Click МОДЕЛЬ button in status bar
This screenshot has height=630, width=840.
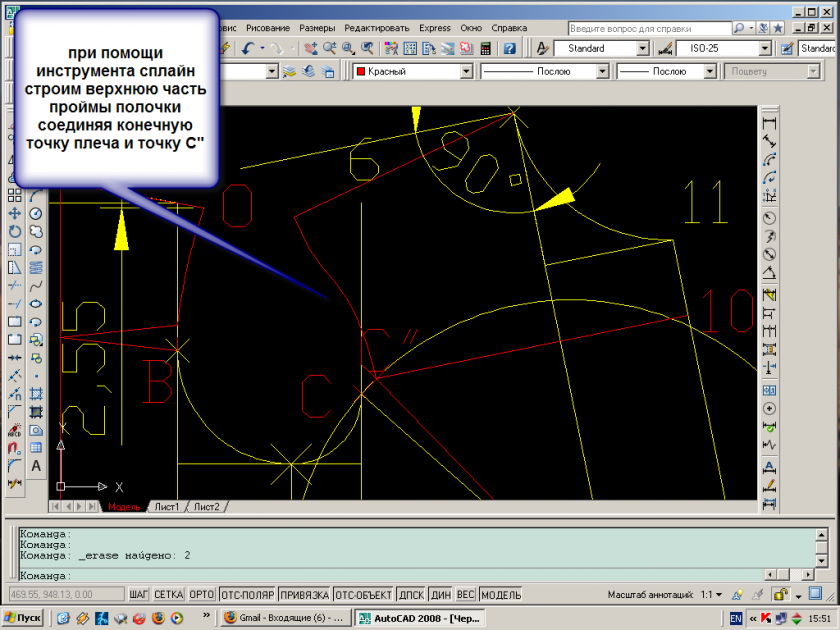tap(501, 595)
